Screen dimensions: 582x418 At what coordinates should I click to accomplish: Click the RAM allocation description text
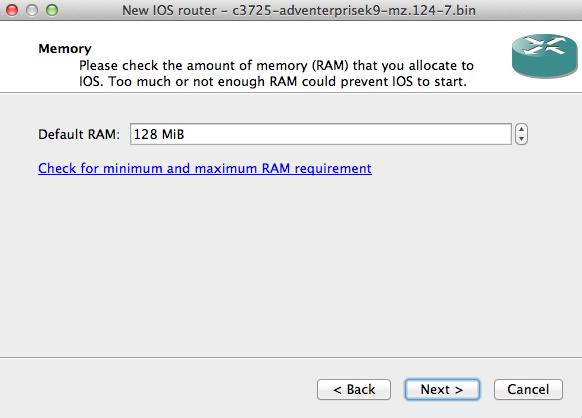(x=276, y=74)
